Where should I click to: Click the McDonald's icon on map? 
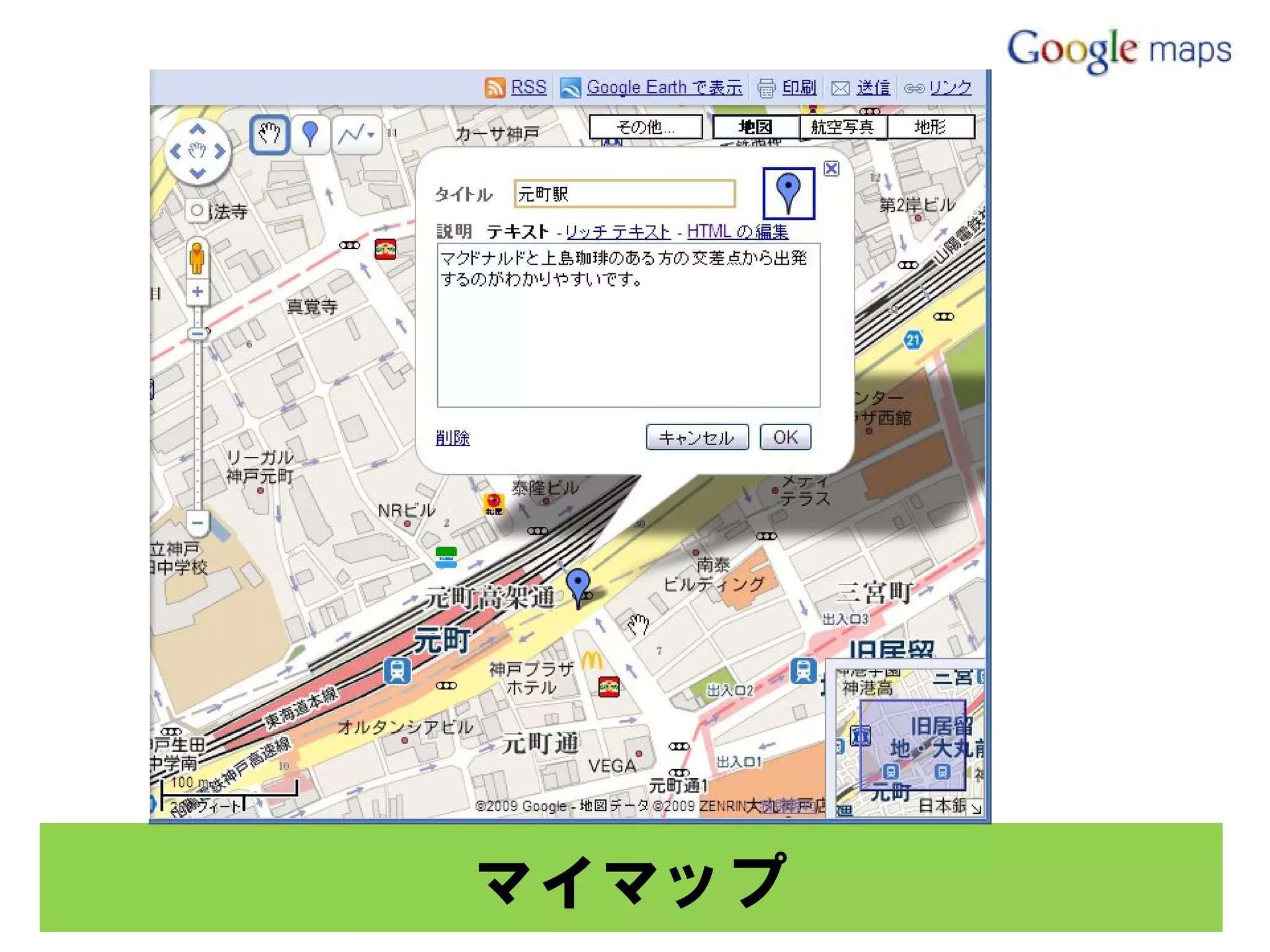pyautogui.click(x=592, y=659)
